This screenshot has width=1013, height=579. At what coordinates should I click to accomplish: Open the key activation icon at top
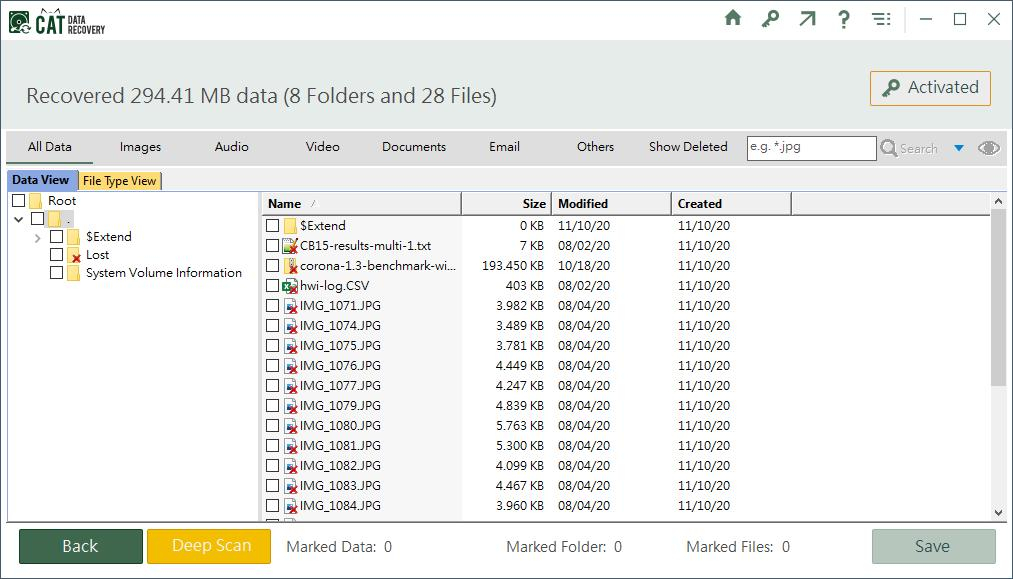770,18
